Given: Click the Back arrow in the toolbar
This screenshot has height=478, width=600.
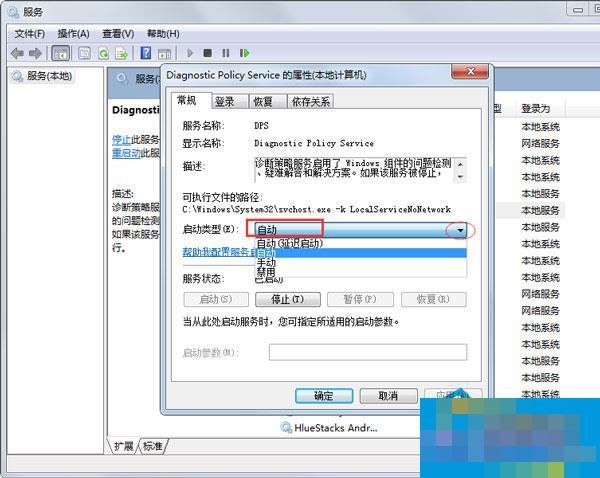Looking at the screenshot, I should 17,53.
